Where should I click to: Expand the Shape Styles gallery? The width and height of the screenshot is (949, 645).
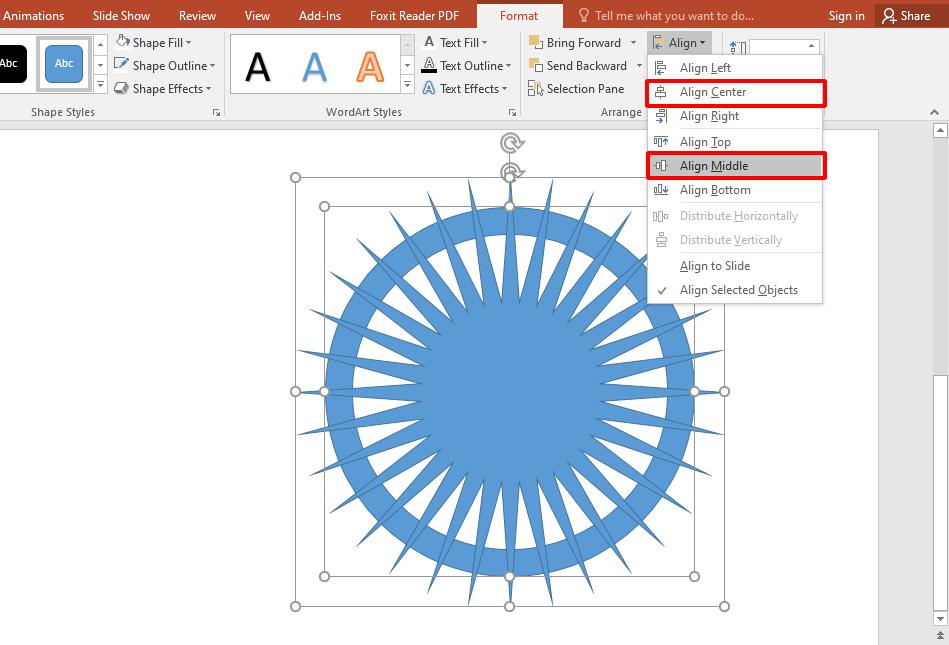pos(100,85)
